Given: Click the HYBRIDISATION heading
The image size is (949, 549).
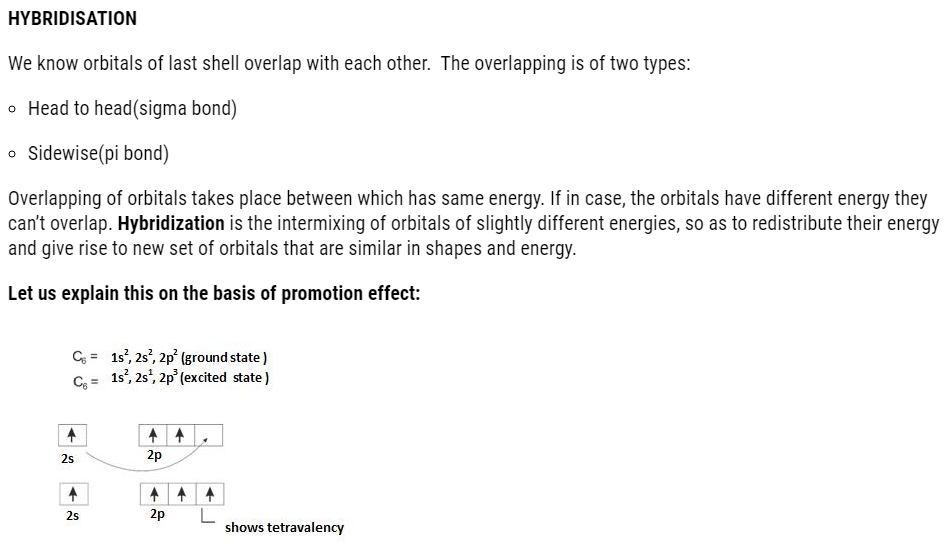Looking at the screenshot, I should 72,19.
